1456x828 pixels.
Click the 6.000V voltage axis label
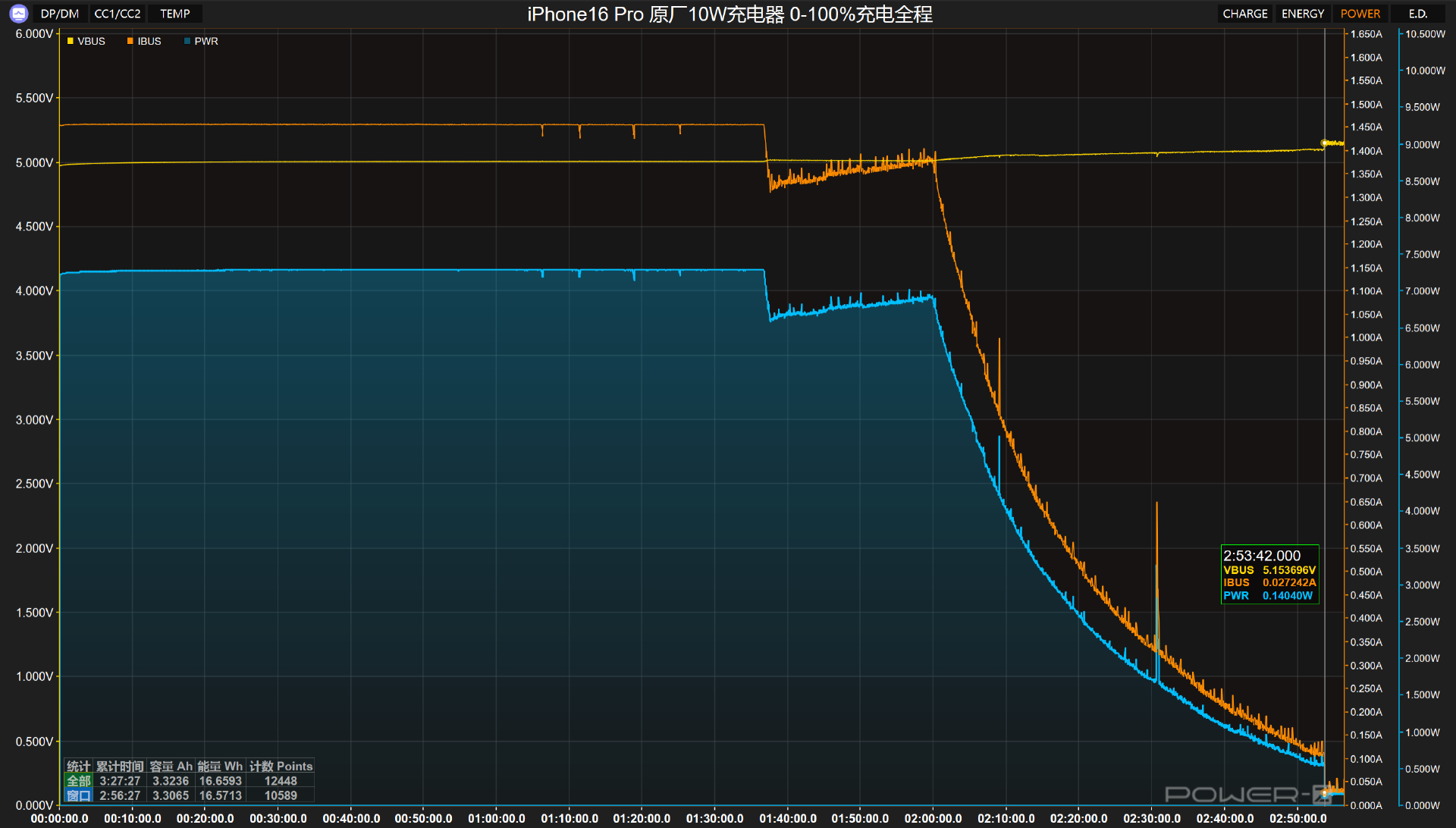pos(34,34)
